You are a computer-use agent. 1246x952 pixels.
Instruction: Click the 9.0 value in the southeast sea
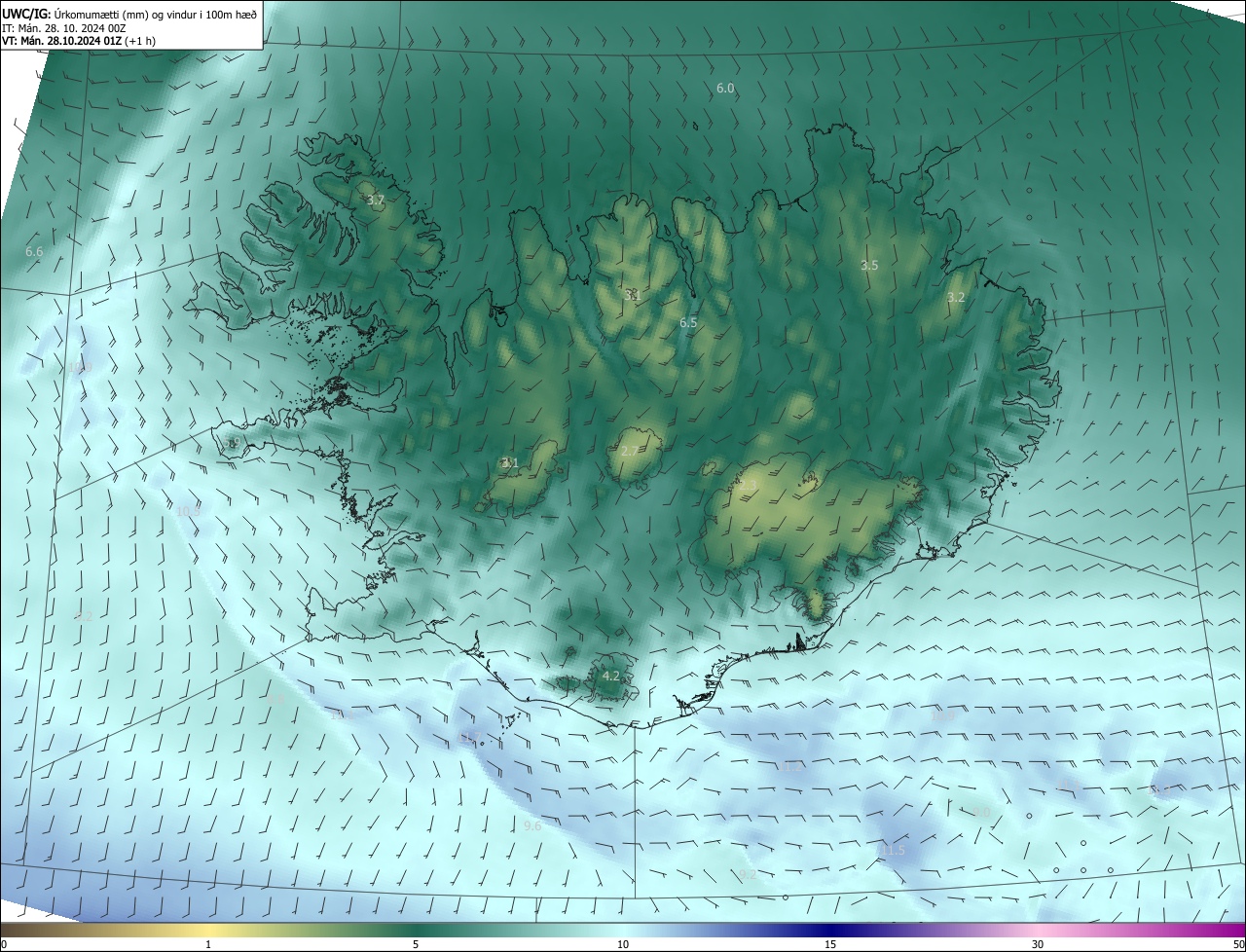click(981, 813)
